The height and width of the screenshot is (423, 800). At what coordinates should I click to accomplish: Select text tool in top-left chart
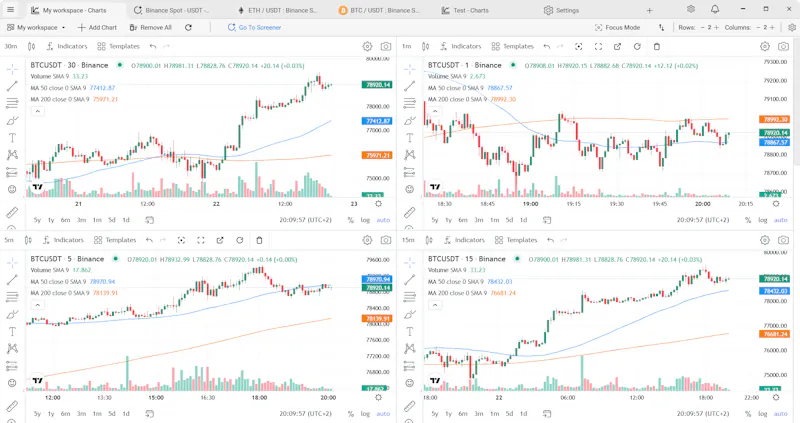coord(12,138)
